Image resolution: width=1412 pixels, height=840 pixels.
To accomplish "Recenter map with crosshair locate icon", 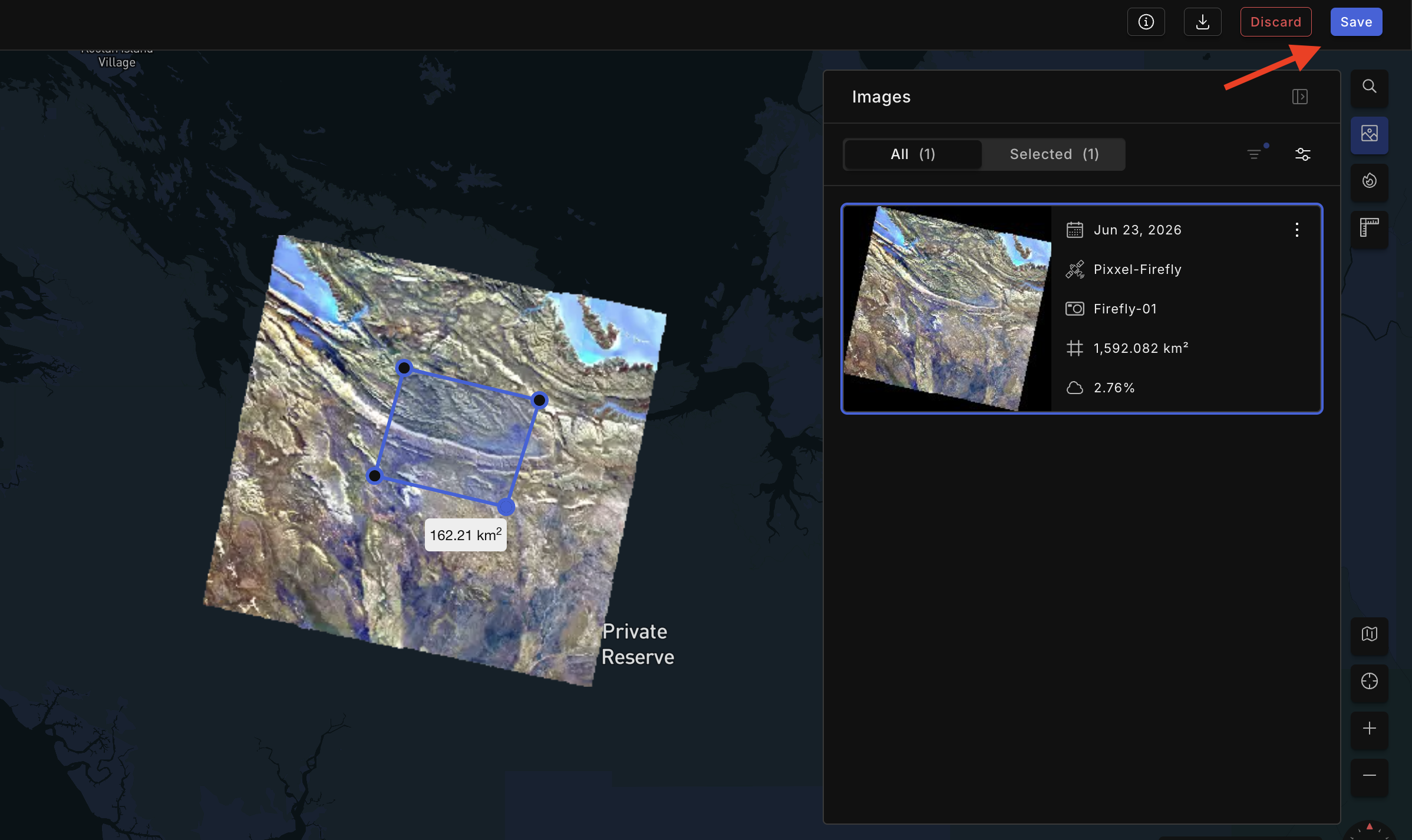I will (x=1369, y=682).
